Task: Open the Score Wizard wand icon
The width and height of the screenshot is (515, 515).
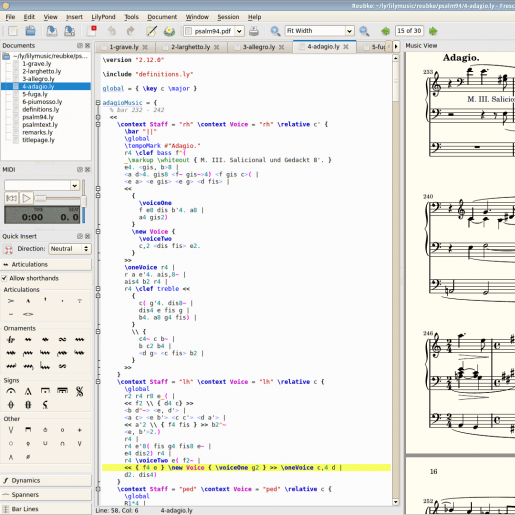Action: pyautogui.click(x=152, y=31)
